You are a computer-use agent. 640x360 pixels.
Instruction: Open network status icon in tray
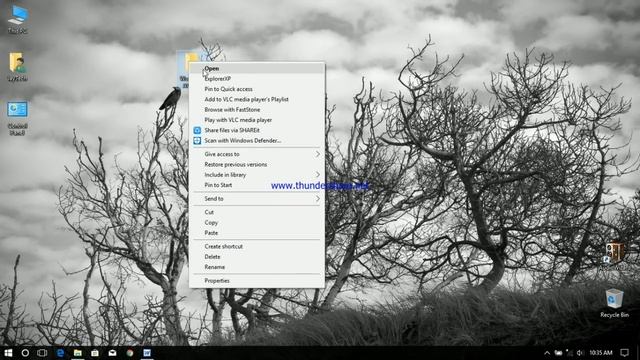pos(569,353)
